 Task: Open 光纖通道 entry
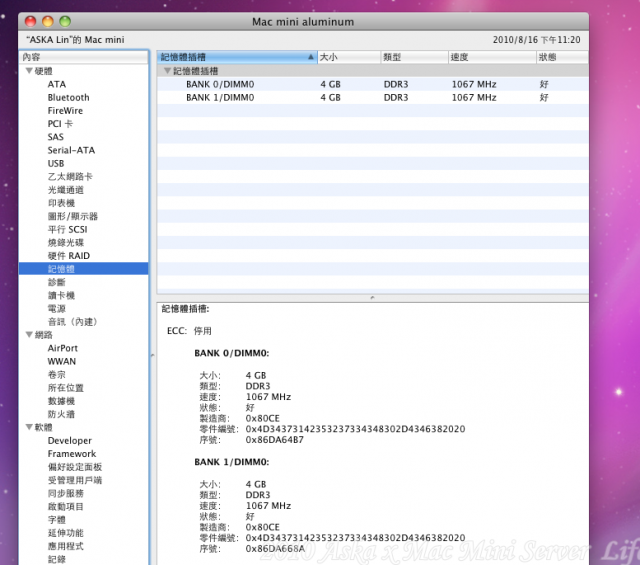click(x=65, y=189)
